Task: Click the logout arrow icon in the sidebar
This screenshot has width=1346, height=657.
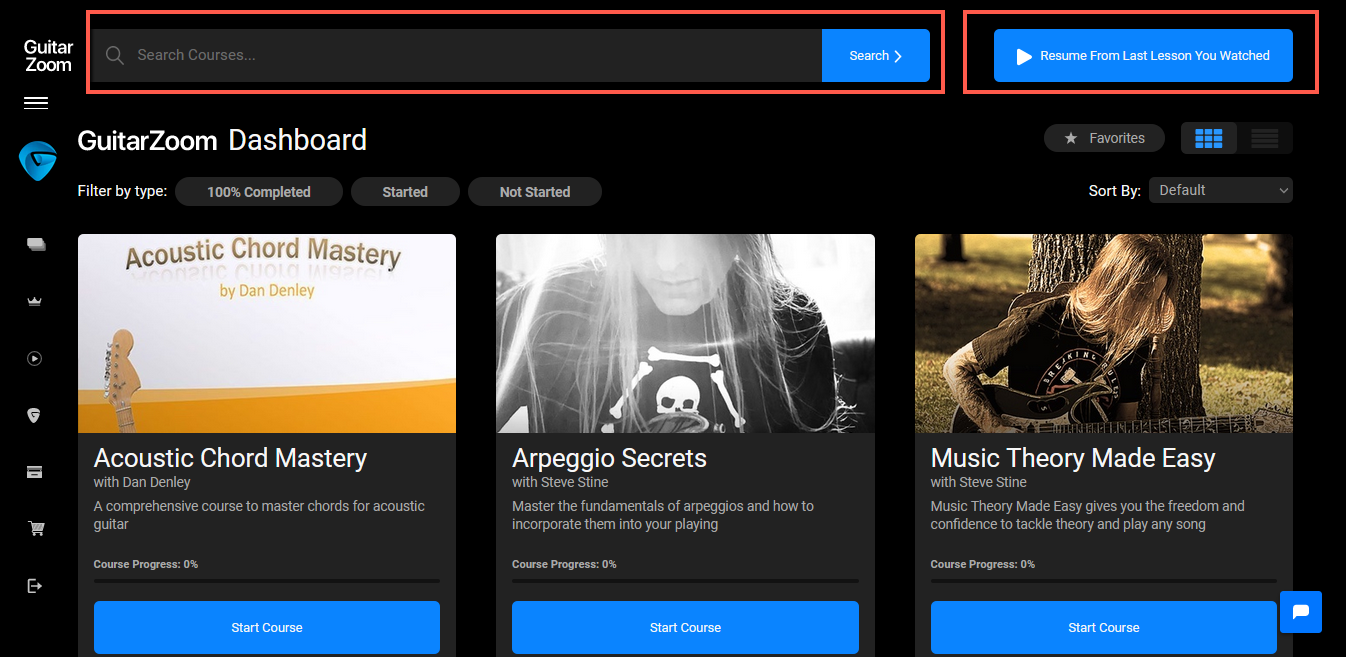Action: click(x=35, y=585)
